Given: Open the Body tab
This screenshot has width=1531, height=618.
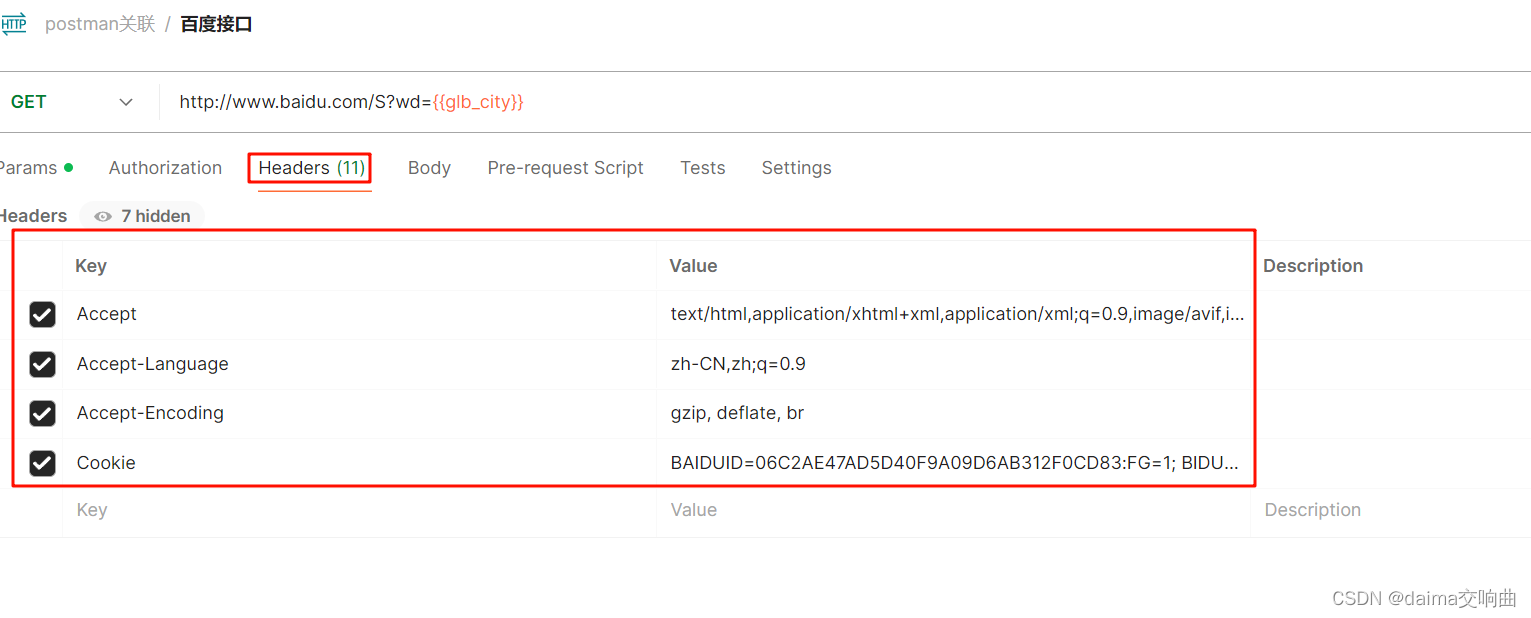Looking at the screenshot, I should [429, 167].
